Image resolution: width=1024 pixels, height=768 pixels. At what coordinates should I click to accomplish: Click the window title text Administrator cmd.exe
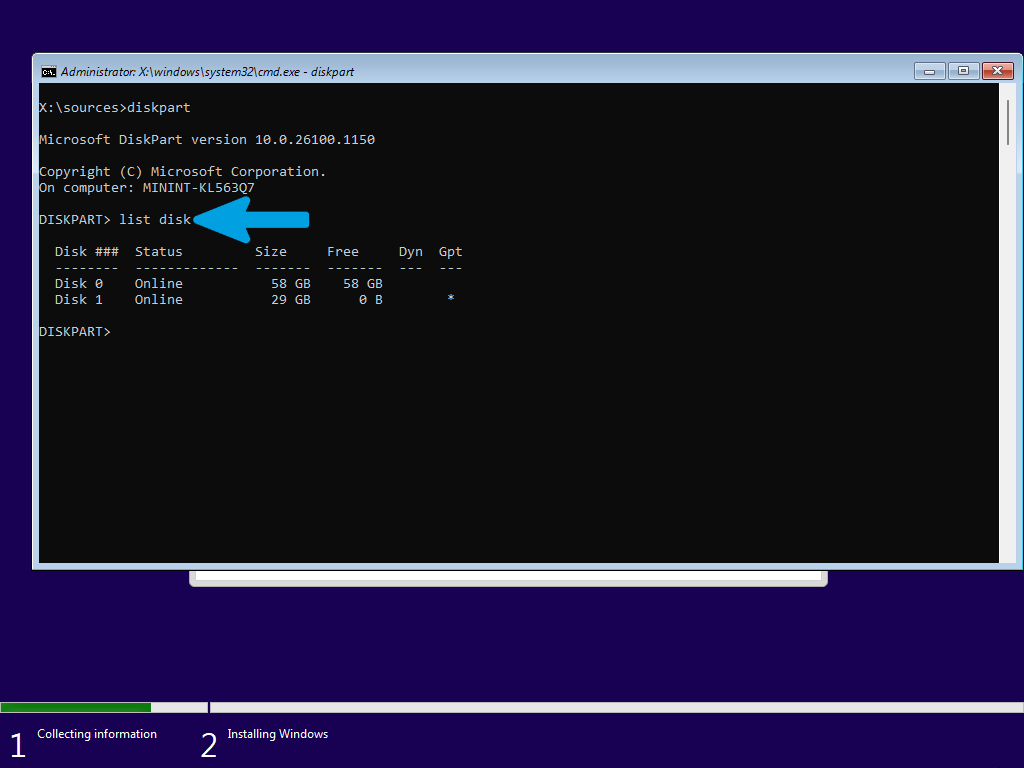207,72
